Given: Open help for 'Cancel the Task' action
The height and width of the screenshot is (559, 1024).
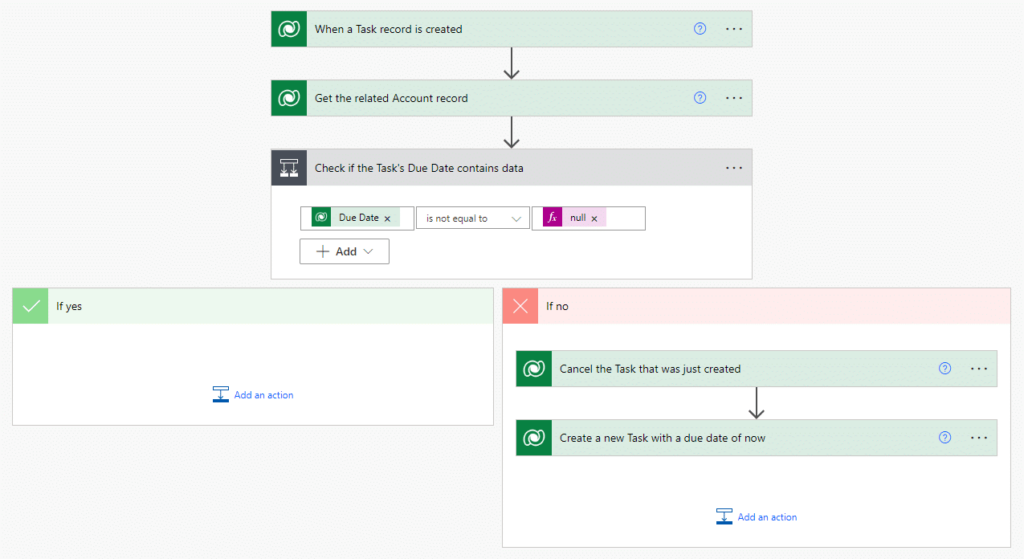Looking at the screenshot, I should coord(945,368).
